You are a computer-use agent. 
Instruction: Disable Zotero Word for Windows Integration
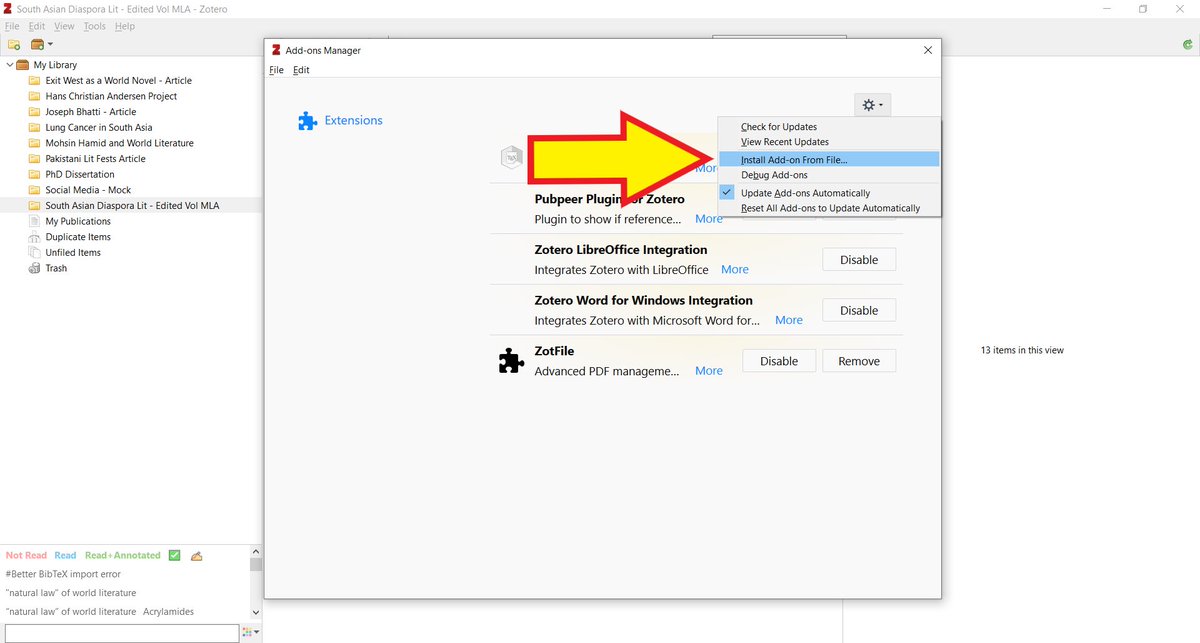(x=858, y=310)
